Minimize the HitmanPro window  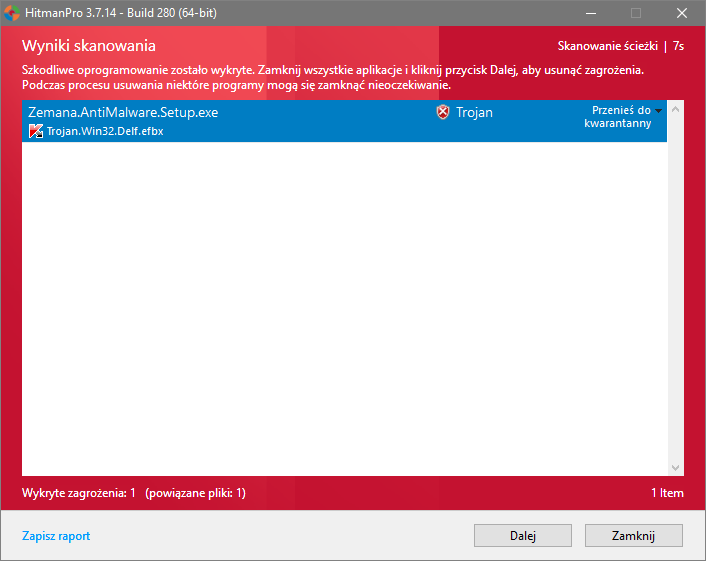tap(591, 13)
